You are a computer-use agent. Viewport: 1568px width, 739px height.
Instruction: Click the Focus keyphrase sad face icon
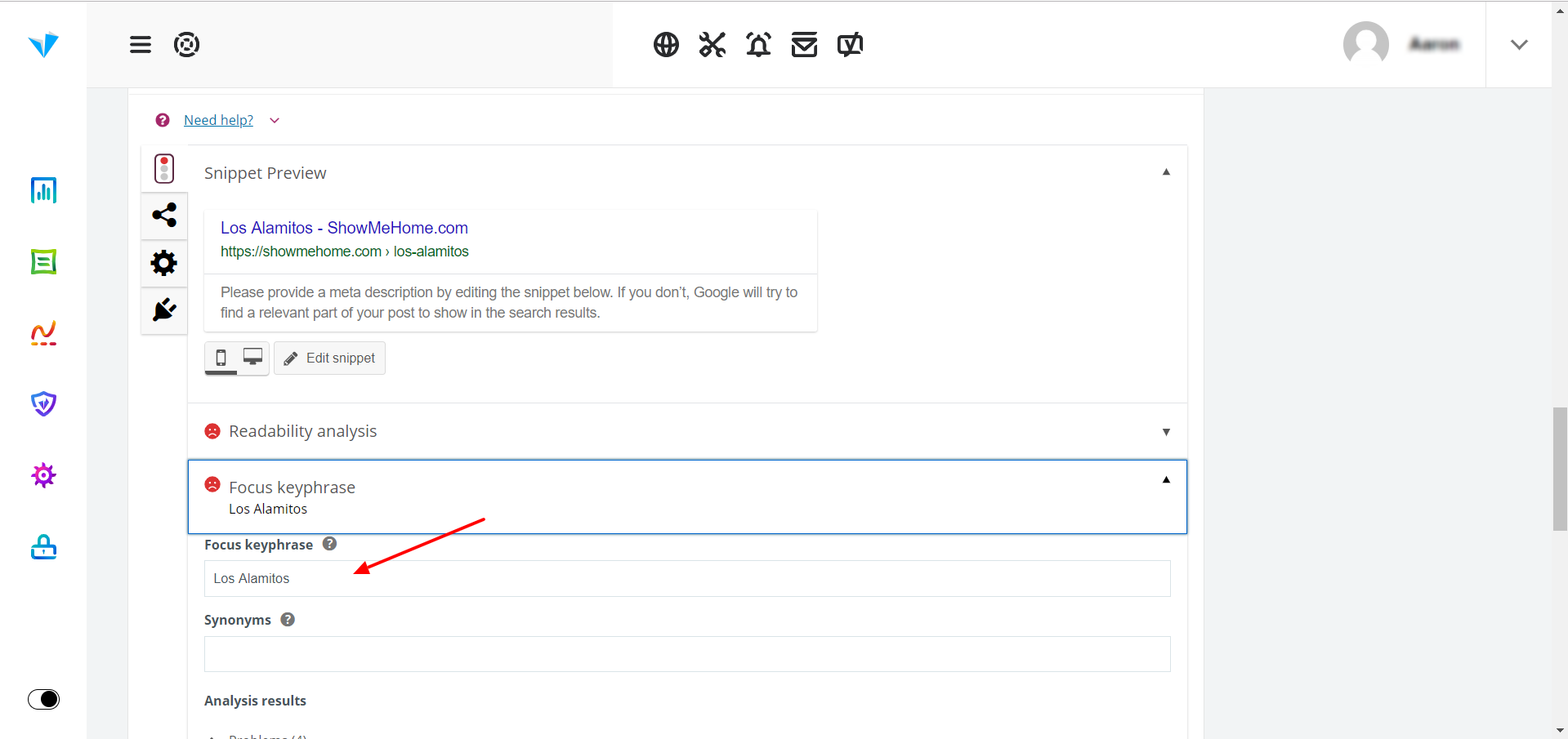(x=212, y=484)
